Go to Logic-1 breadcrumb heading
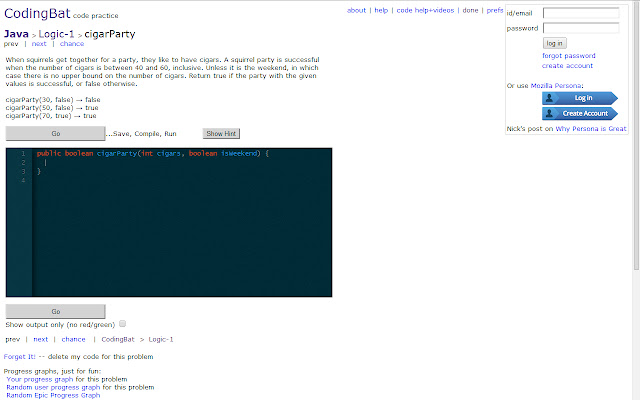 click(56, 34)
